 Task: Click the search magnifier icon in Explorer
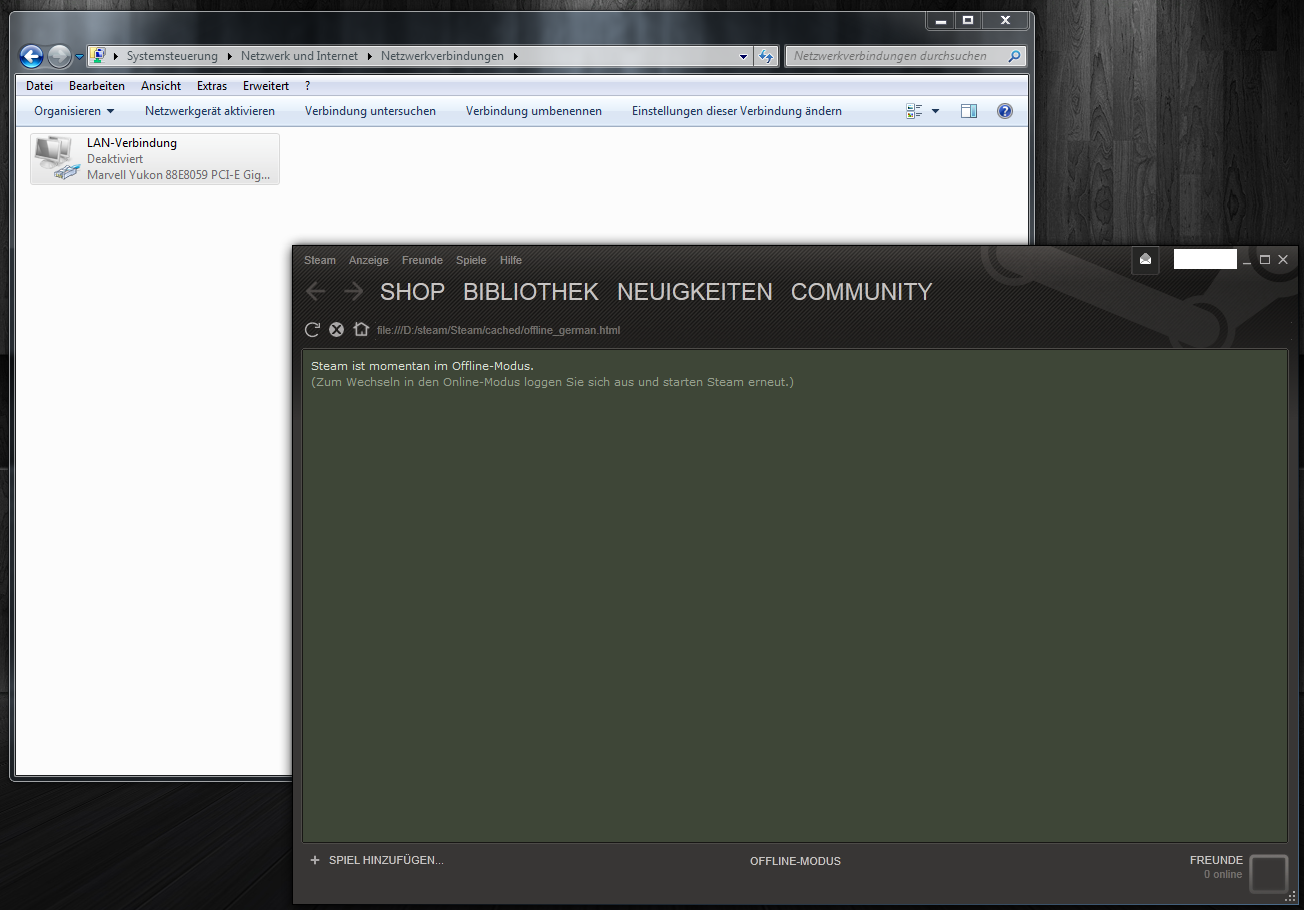(1015, 56)
